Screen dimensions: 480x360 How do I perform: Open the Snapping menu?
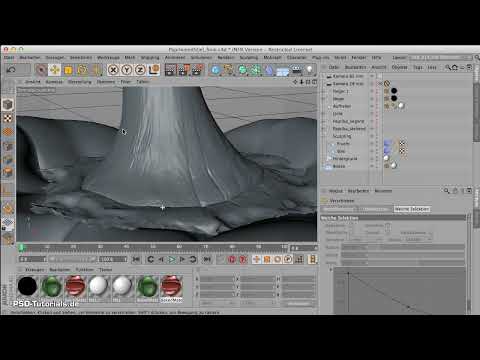(x=150, y=58)
